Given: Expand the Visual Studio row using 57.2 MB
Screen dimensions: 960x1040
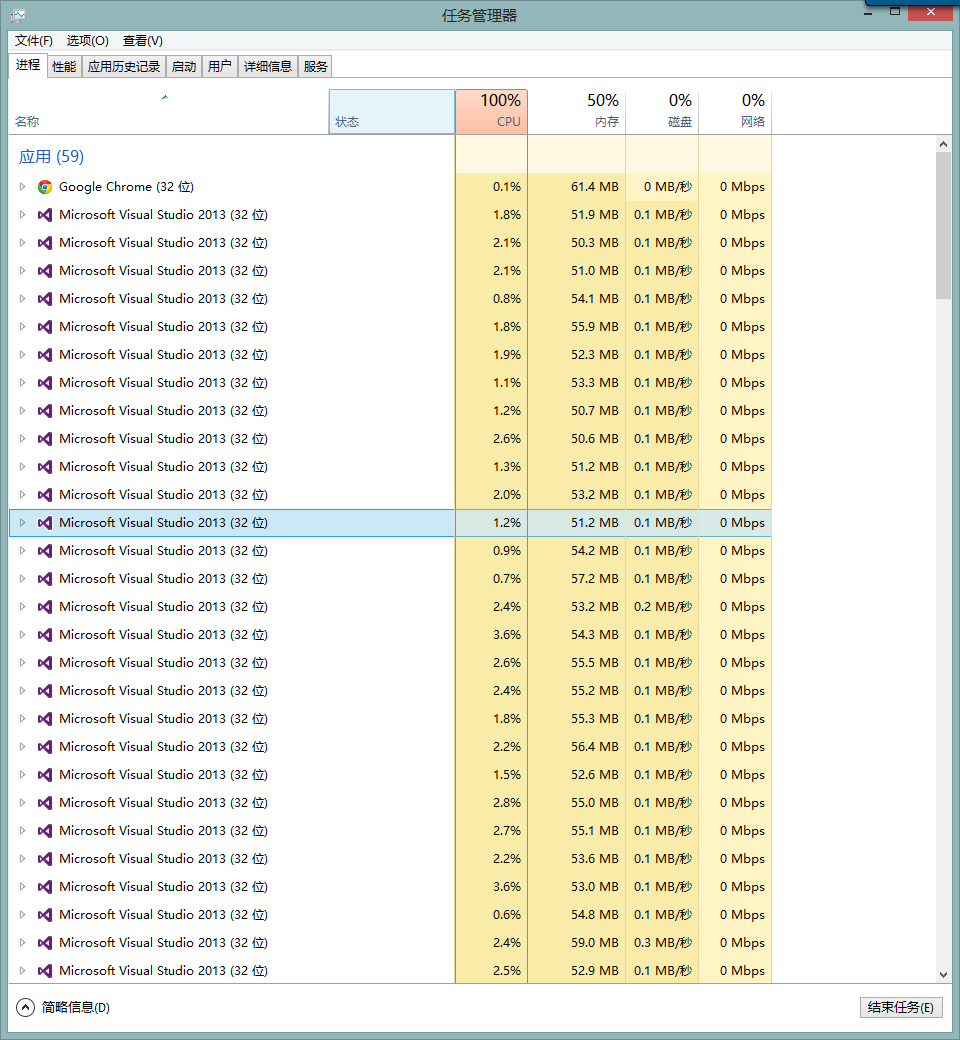Looking at the screenshot, I should click(x=22, y=578).
